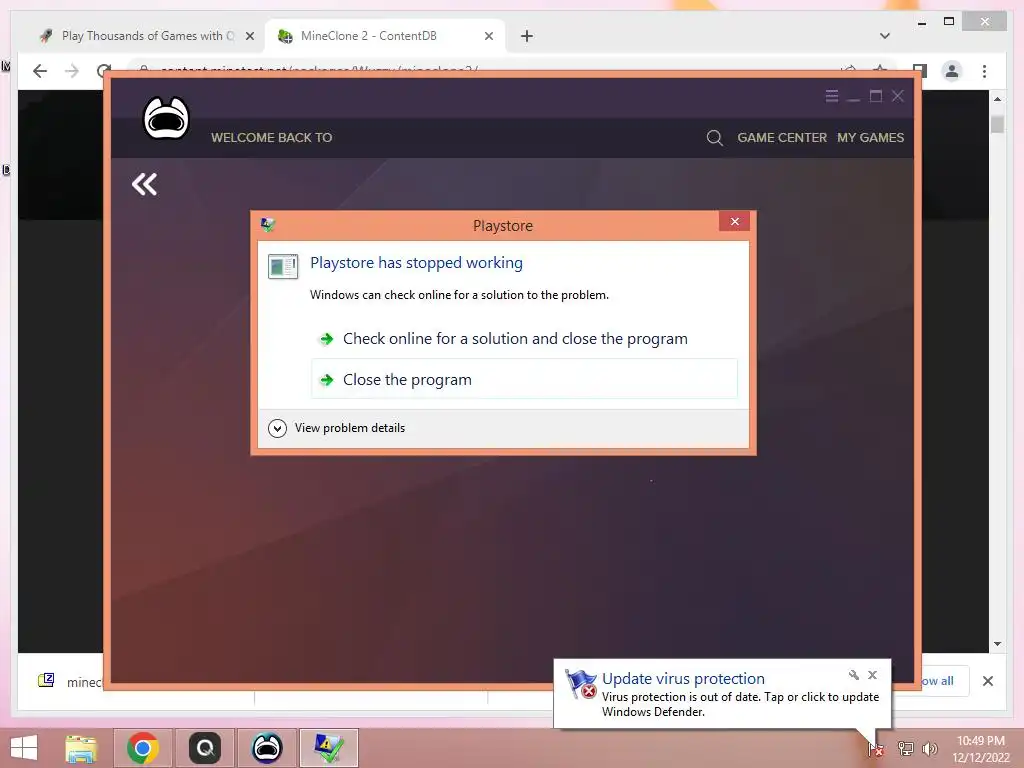Open MY GAMES section
Viewport: 1024px width, 768px height.
[871, 138]
